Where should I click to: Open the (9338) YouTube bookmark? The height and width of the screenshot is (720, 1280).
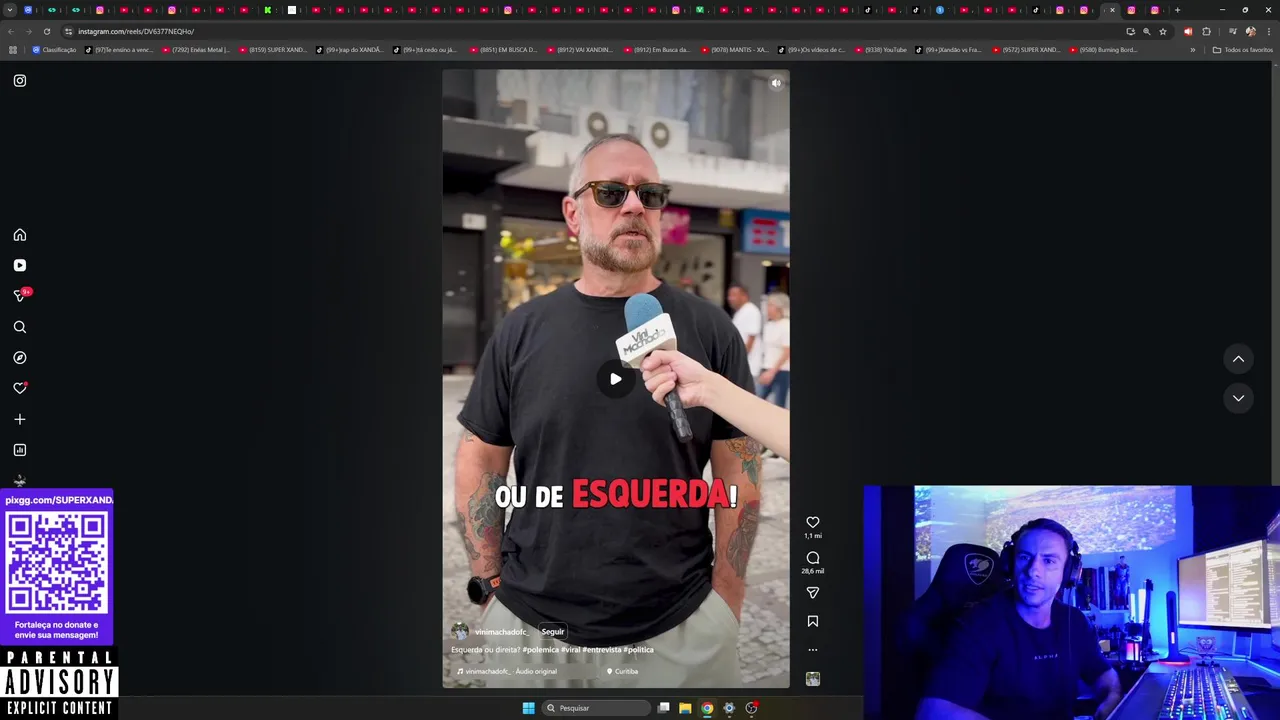pos(881,49)
